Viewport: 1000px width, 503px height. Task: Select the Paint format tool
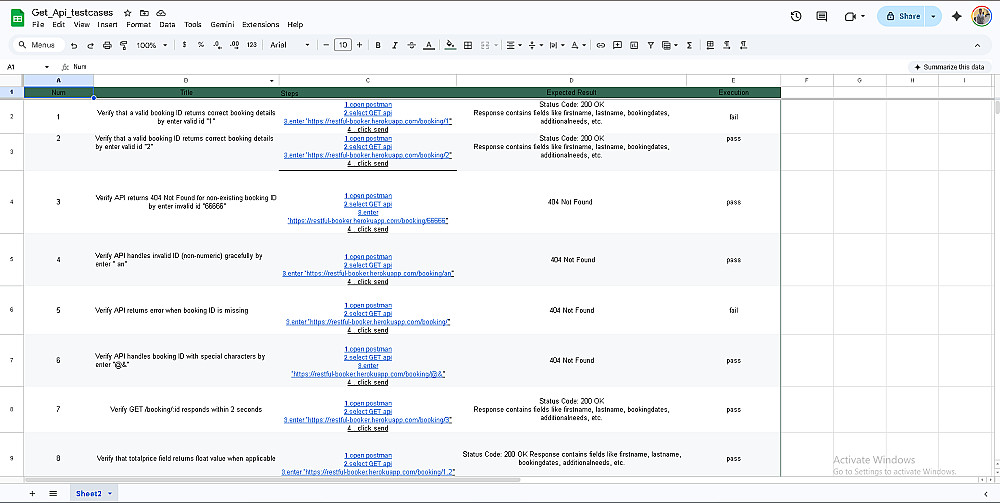pos(123,45)
